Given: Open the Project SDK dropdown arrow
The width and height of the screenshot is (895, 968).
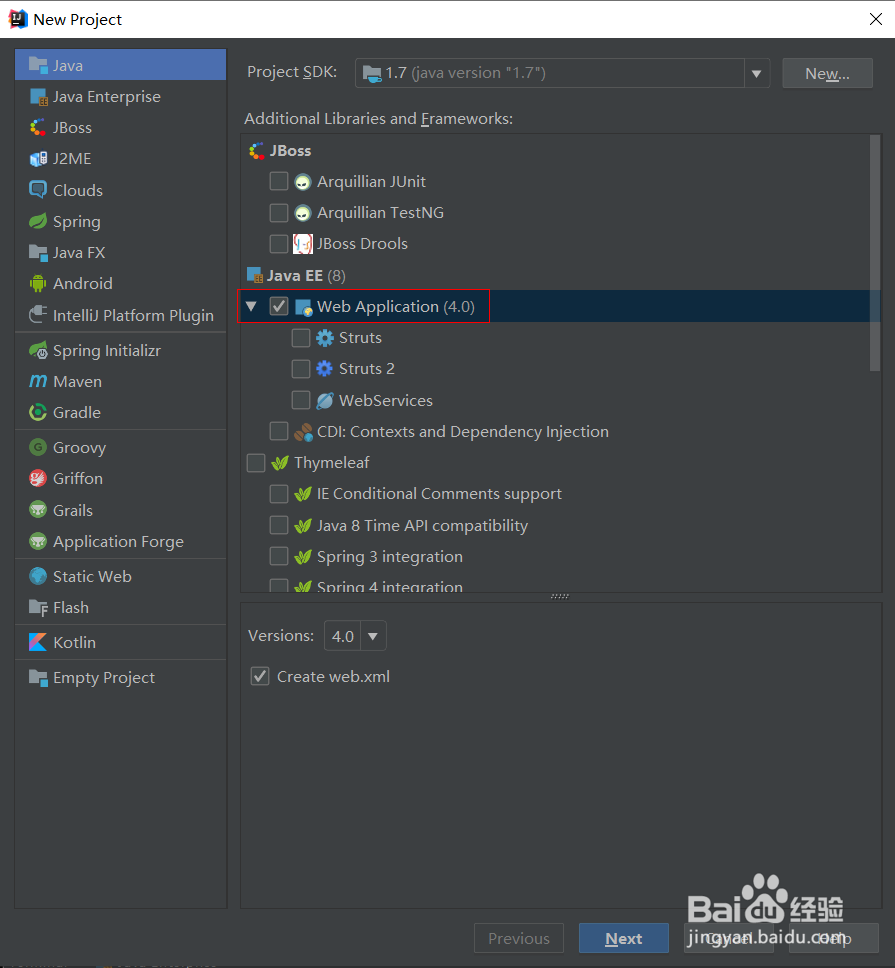Looking at the screenshot, I should (757, 73).
